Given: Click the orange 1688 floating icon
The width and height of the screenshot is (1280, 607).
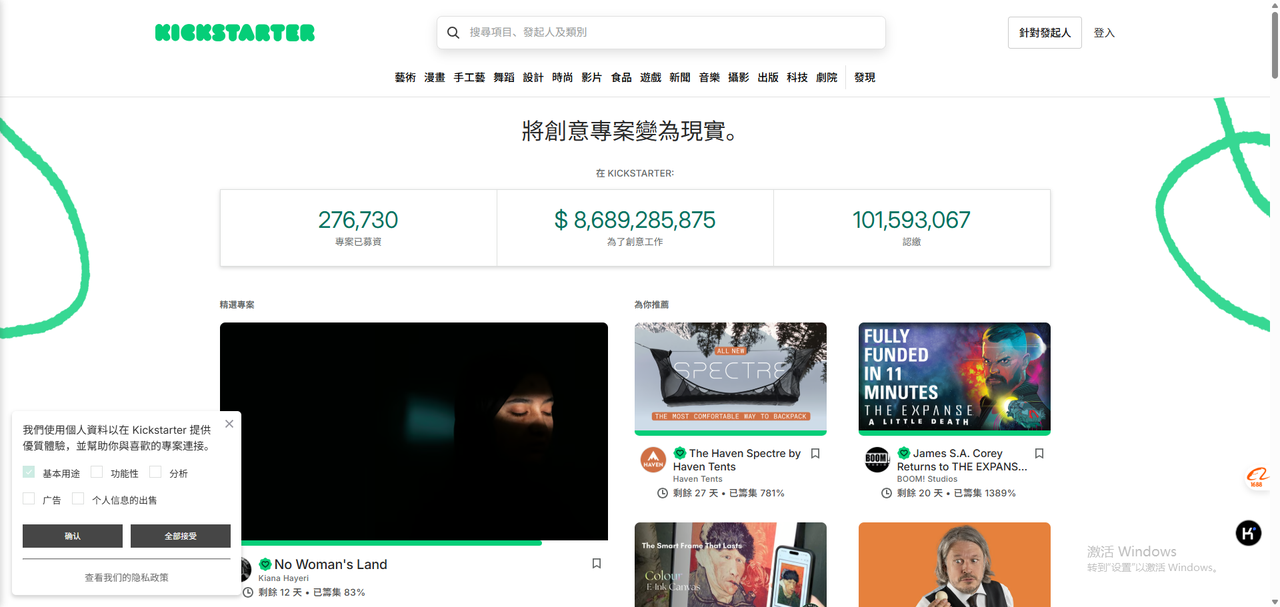Looking at the screenshot, I should coord(1256,479).
